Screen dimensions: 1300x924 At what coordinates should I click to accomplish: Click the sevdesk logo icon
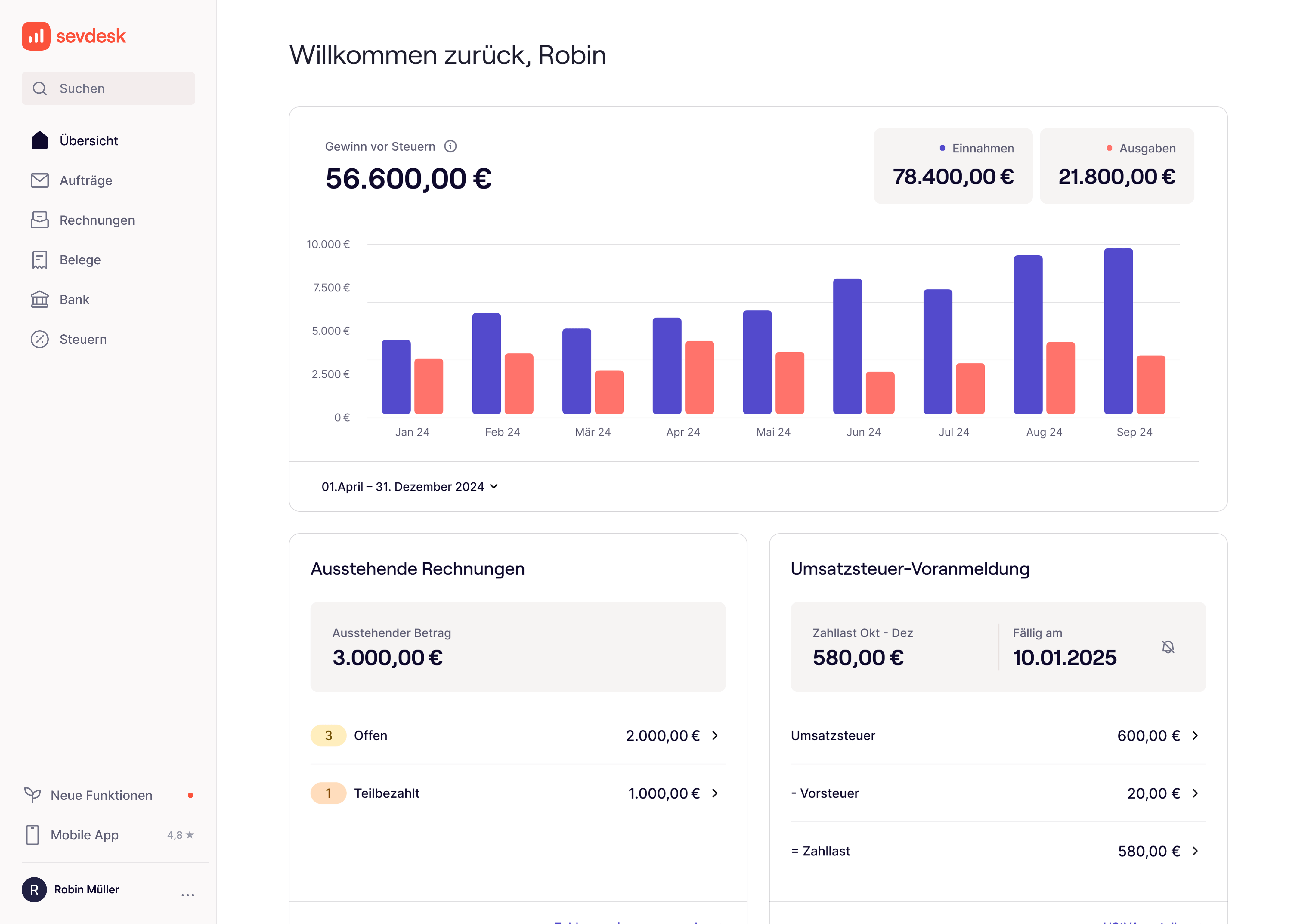[36, 36]
